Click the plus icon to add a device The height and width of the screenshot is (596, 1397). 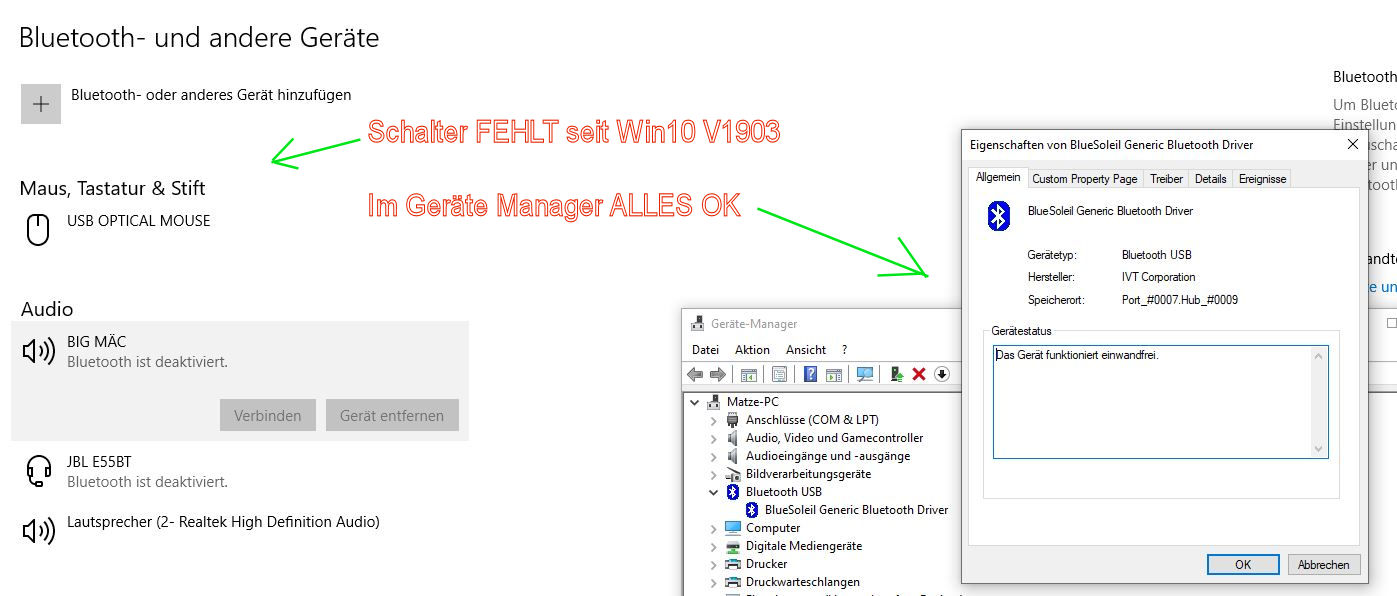click(x=41, y=104)
